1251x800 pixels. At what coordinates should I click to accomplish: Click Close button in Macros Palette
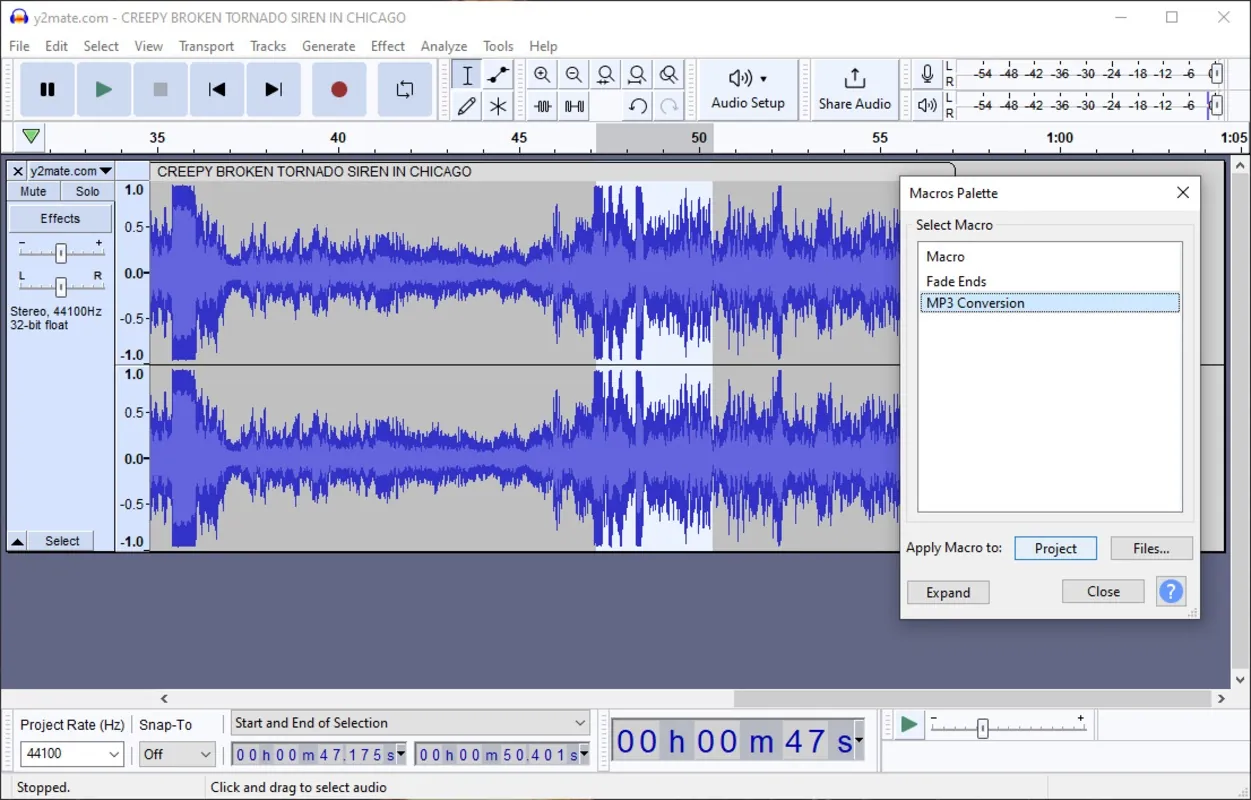pyautogui.click(x=1103, y=591)
